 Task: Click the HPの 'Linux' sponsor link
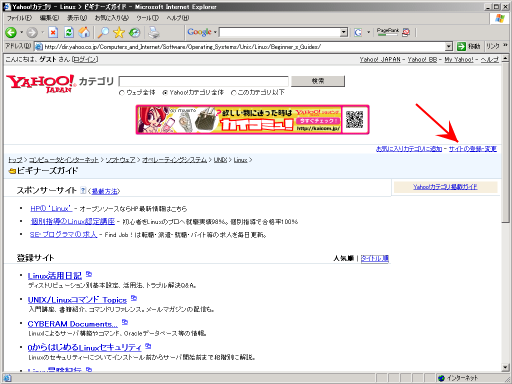pos(51,209)
